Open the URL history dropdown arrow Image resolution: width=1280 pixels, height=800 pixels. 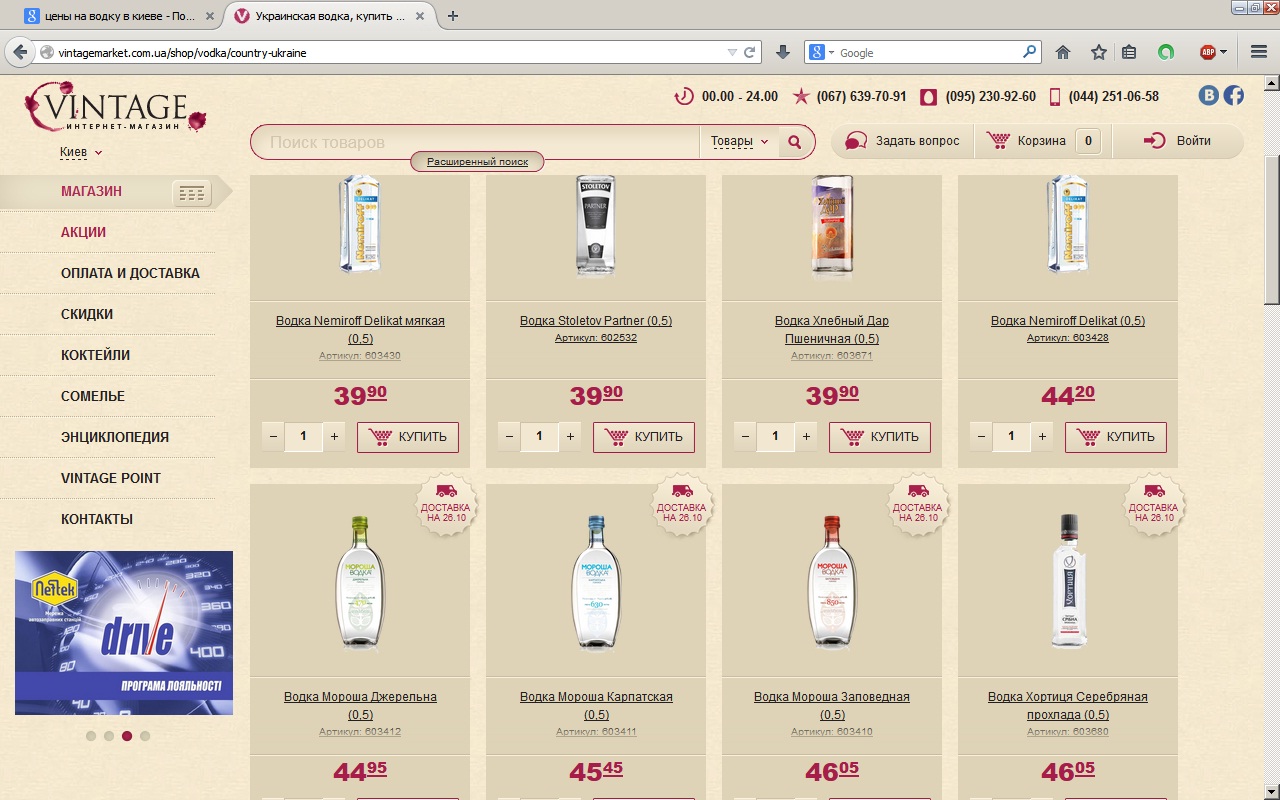[733, 52]
